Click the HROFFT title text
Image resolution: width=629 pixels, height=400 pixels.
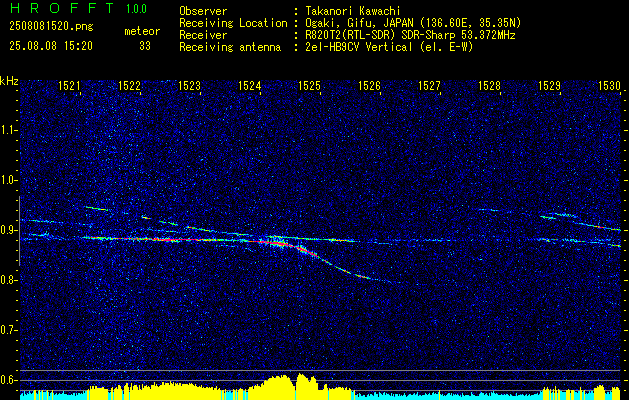(61, 8)
